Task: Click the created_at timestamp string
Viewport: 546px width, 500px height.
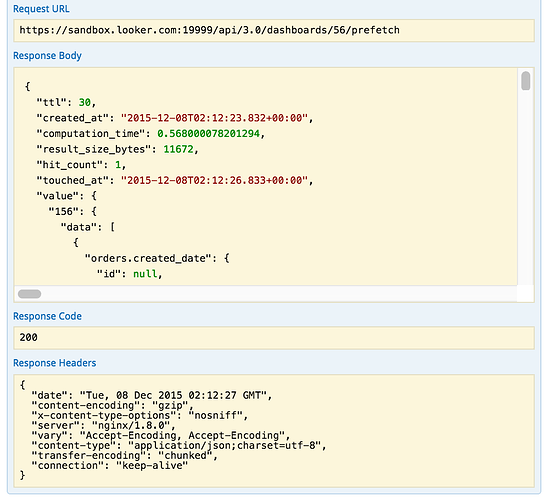Action: [x=214, y=118]
